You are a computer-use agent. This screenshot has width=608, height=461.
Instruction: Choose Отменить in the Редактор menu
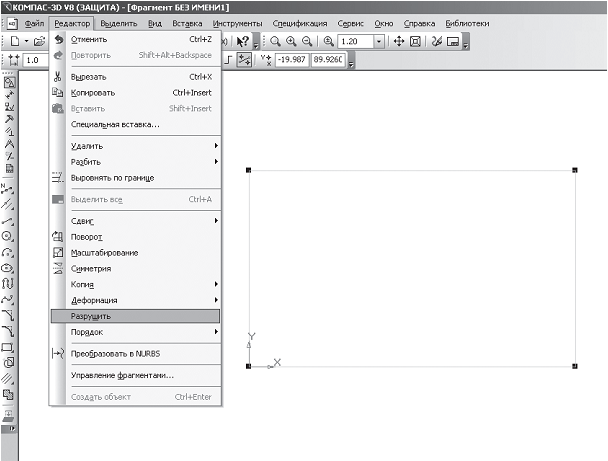click(x=135, y=39)
